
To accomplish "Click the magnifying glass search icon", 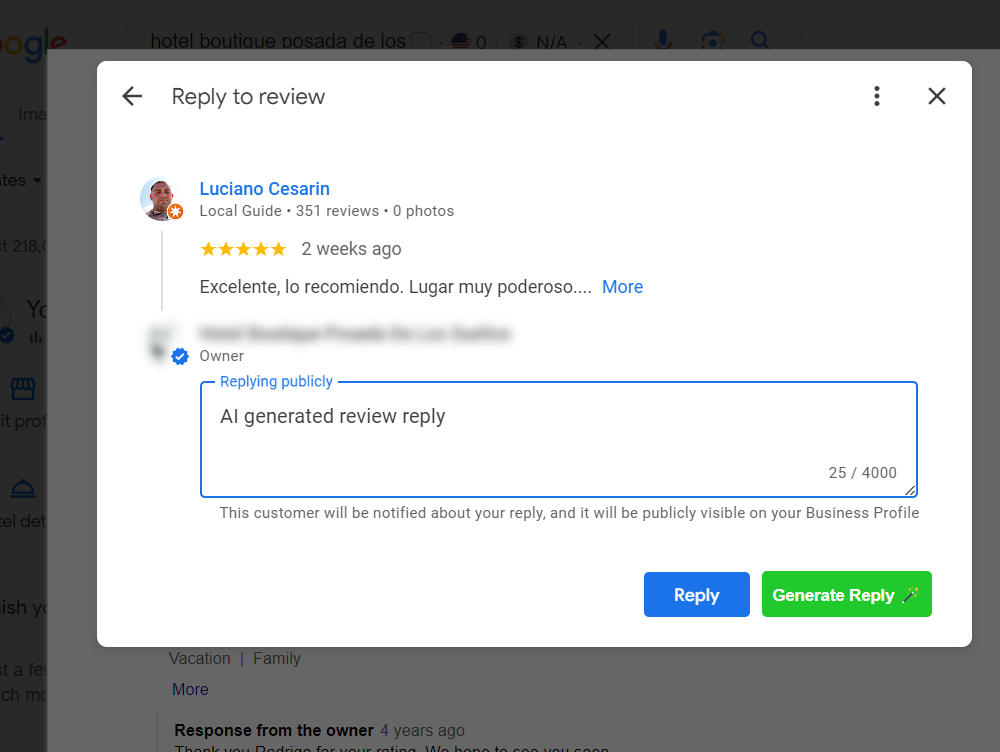I will click(760, 40).
